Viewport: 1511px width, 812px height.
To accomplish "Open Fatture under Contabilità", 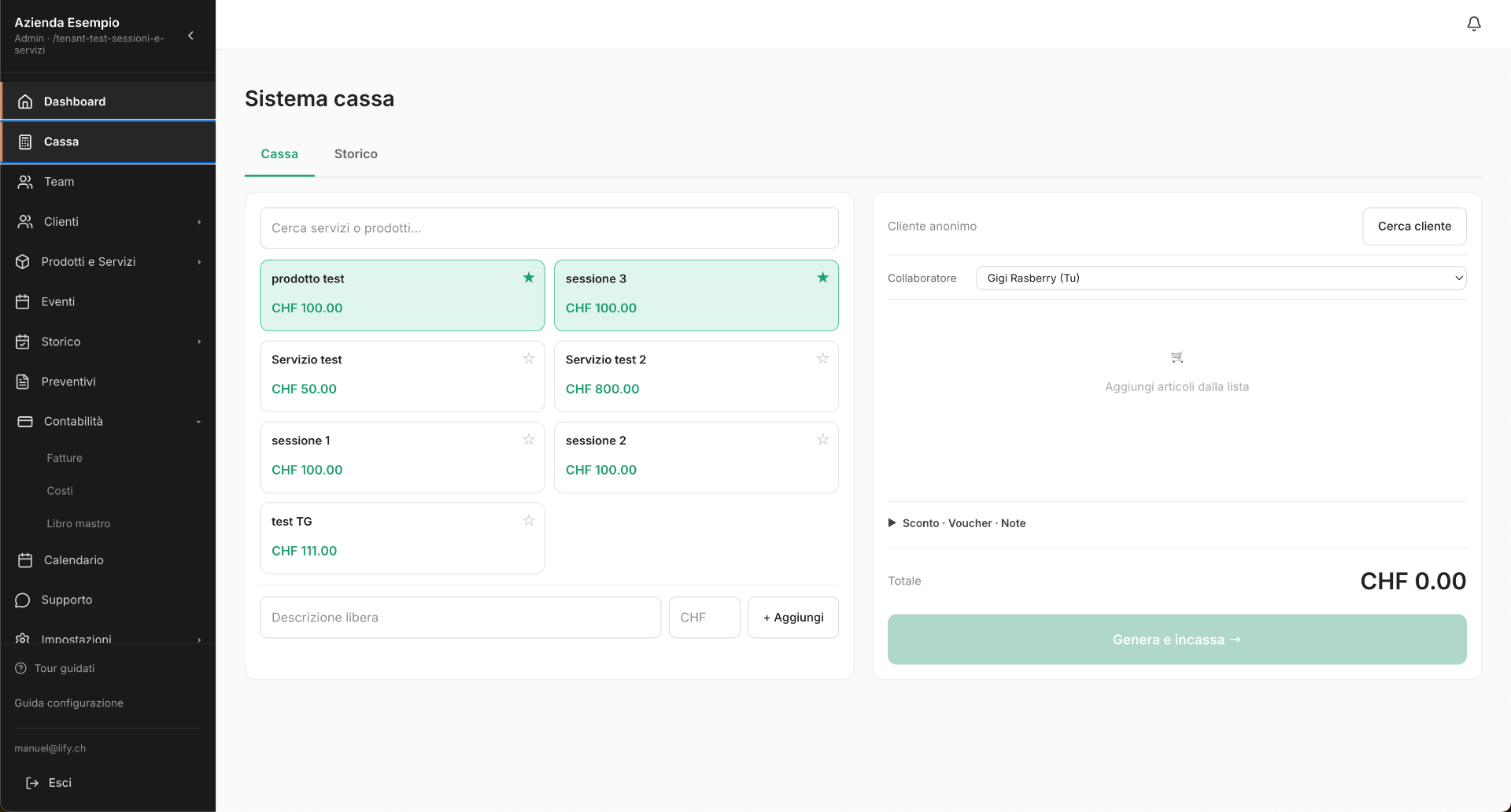I will coord(65,458).
